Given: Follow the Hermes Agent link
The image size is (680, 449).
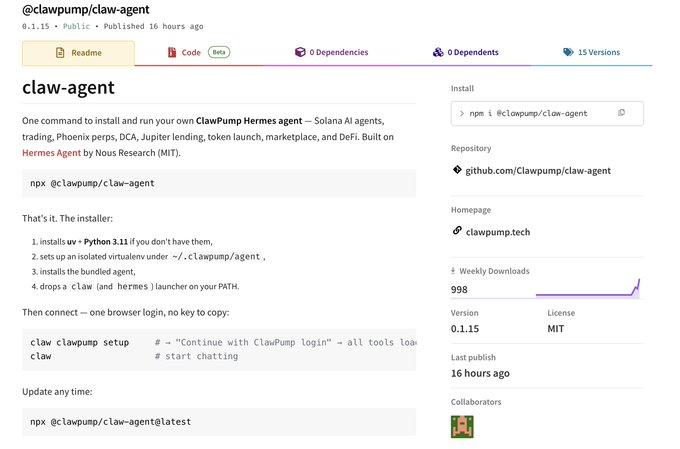Looking at the screenshot, I should click(52, 153).
